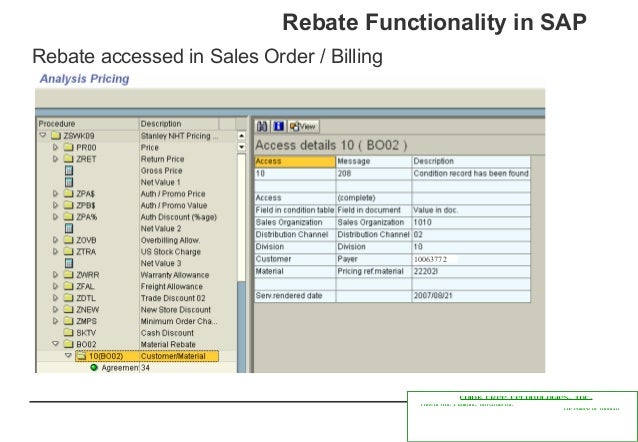Select the ZNEW New Store Discount row
Image resolution: width=638 pixels, height=442 pixels.
tap(136, 310)
